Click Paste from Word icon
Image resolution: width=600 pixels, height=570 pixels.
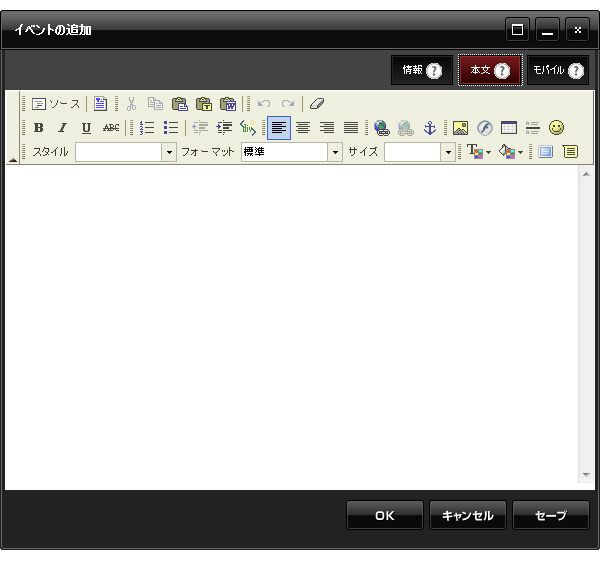[228, 104]
